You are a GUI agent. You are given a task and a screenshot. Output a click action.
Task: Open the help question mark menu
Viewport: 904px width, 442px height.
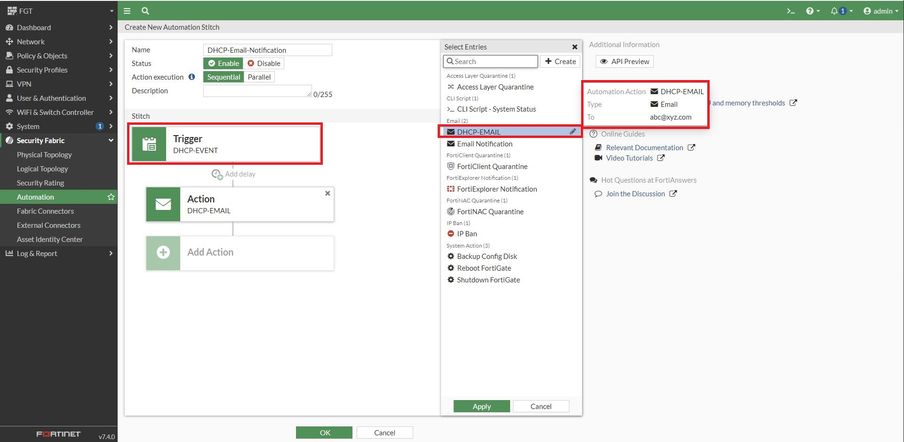point(812,11)
